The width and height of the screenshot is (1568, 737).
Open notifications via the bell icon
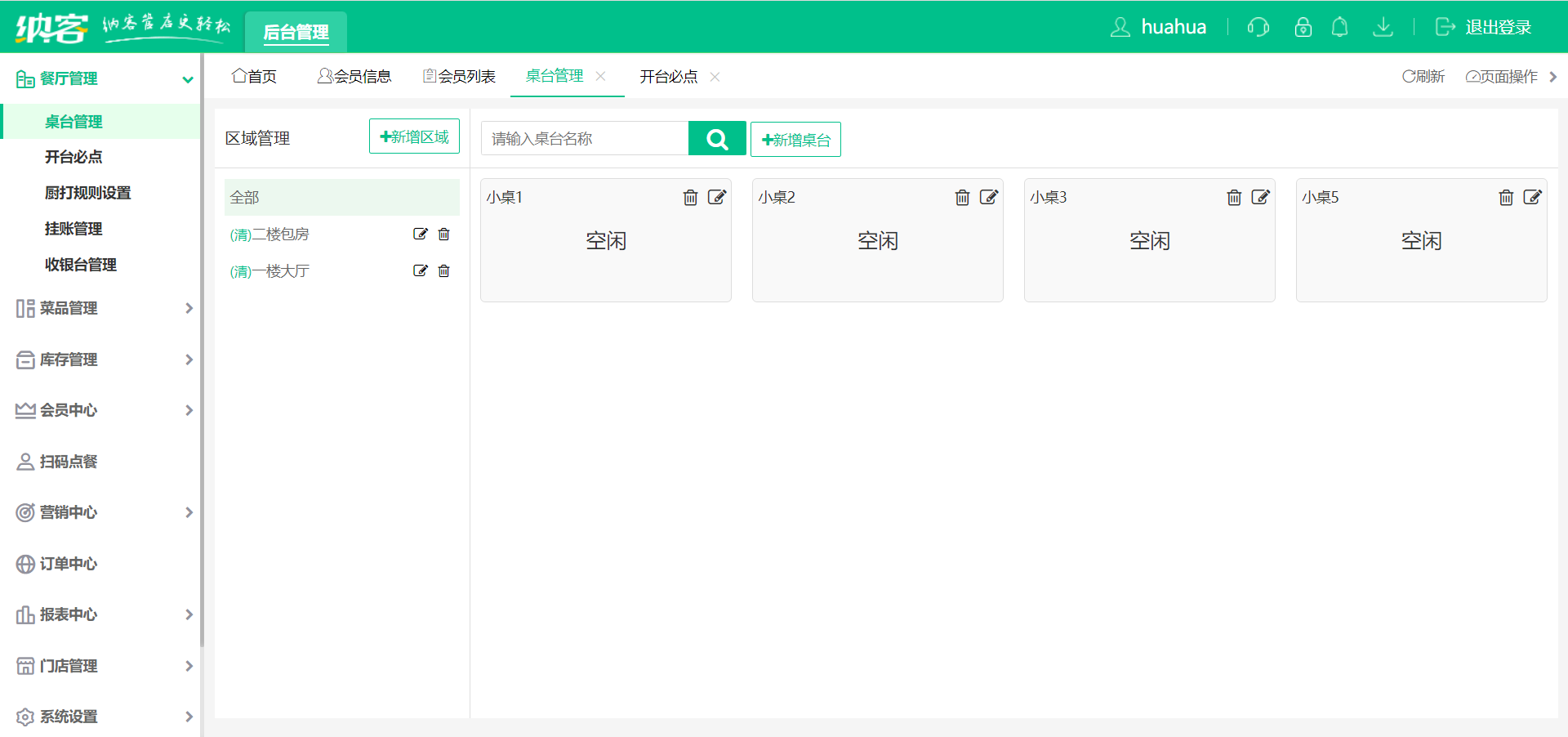[x=1339, y=27]
